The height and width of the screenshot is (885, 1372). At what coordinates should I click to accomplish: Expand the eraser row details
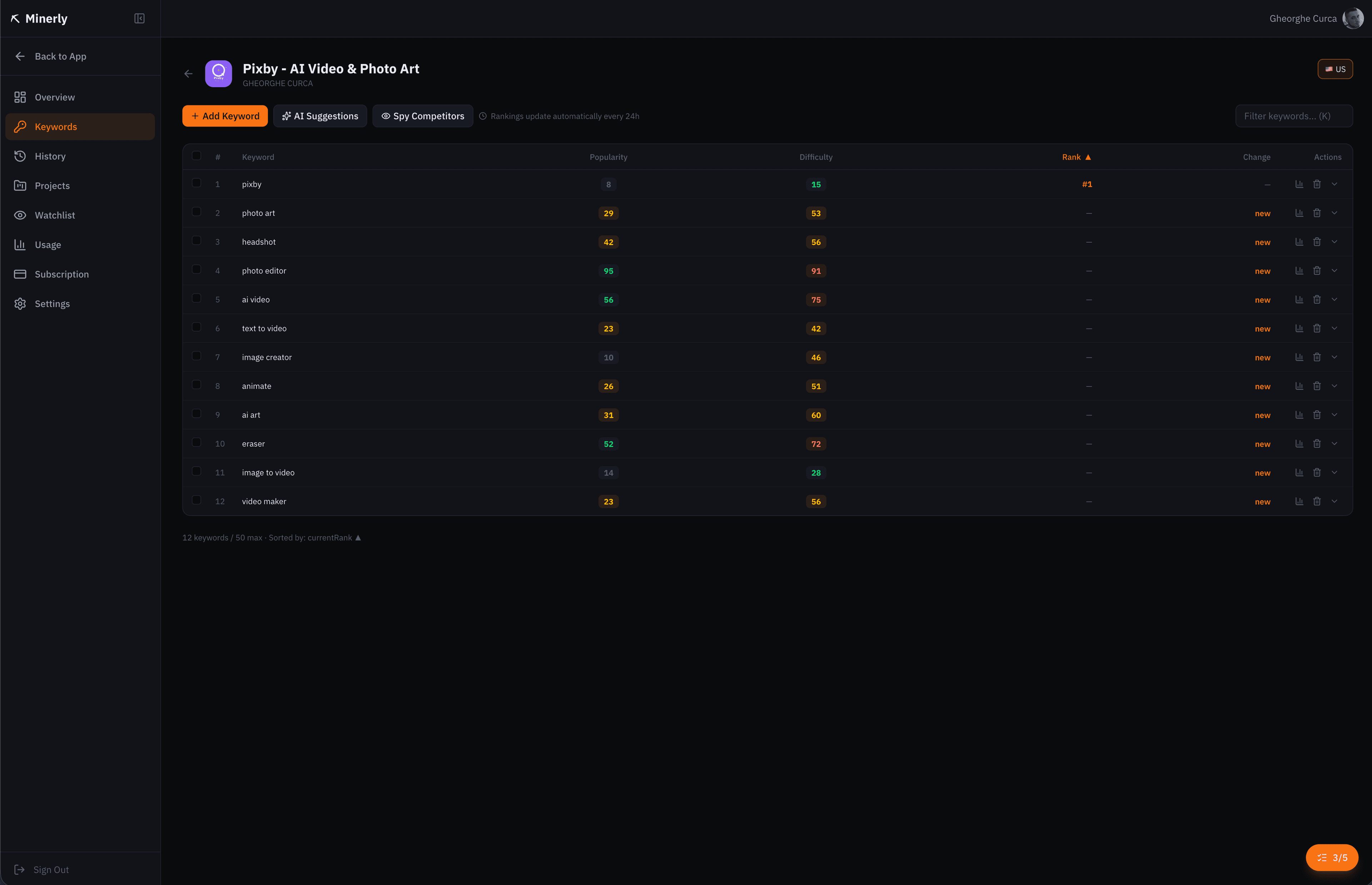click(1334, 444)
